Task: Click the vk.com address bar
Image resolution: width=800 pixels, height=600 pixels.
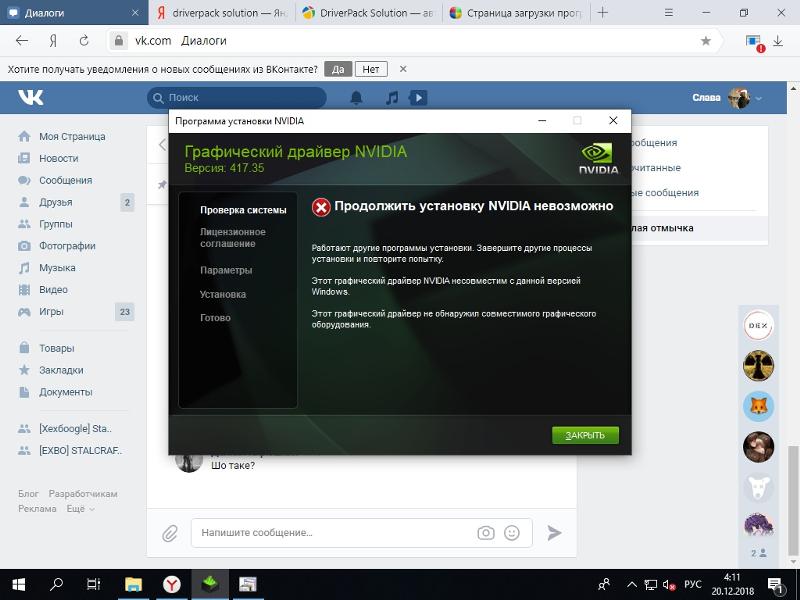Action: point(403,41)
